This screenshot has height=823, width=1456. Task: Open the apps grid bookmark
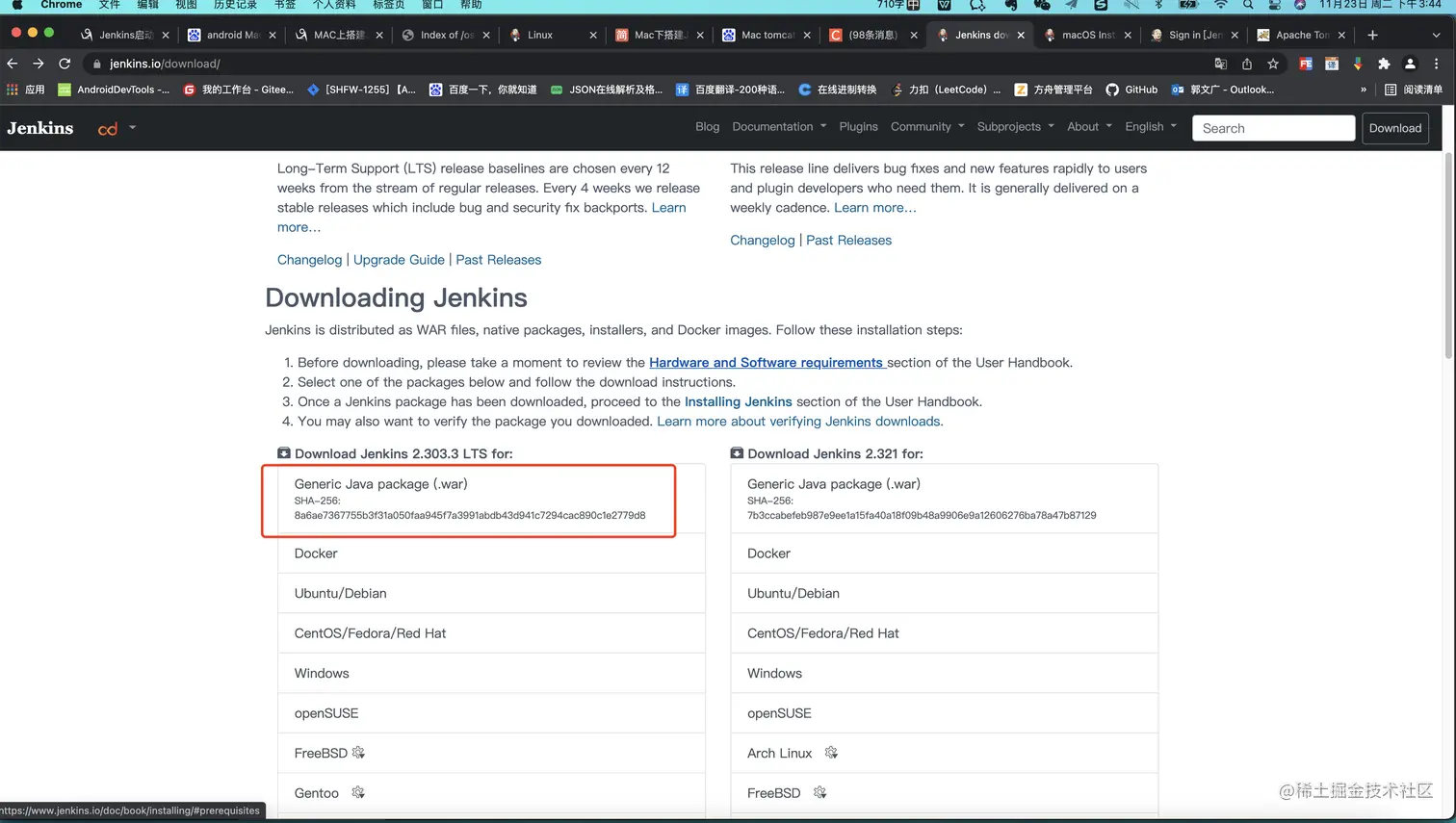[x=26, y=90]
